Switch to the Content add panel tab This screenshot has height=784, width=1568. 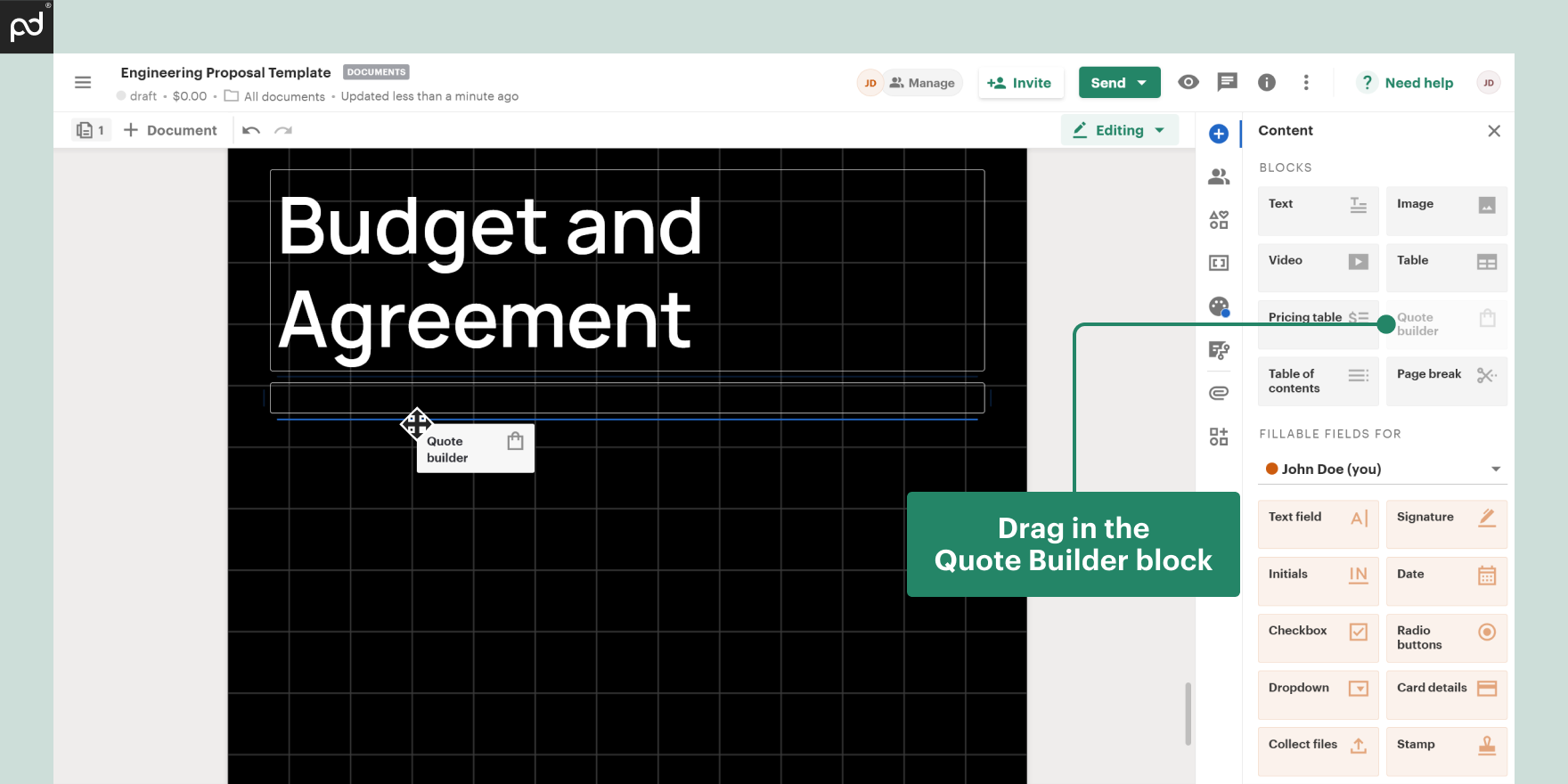click(x=1219, y=134)
